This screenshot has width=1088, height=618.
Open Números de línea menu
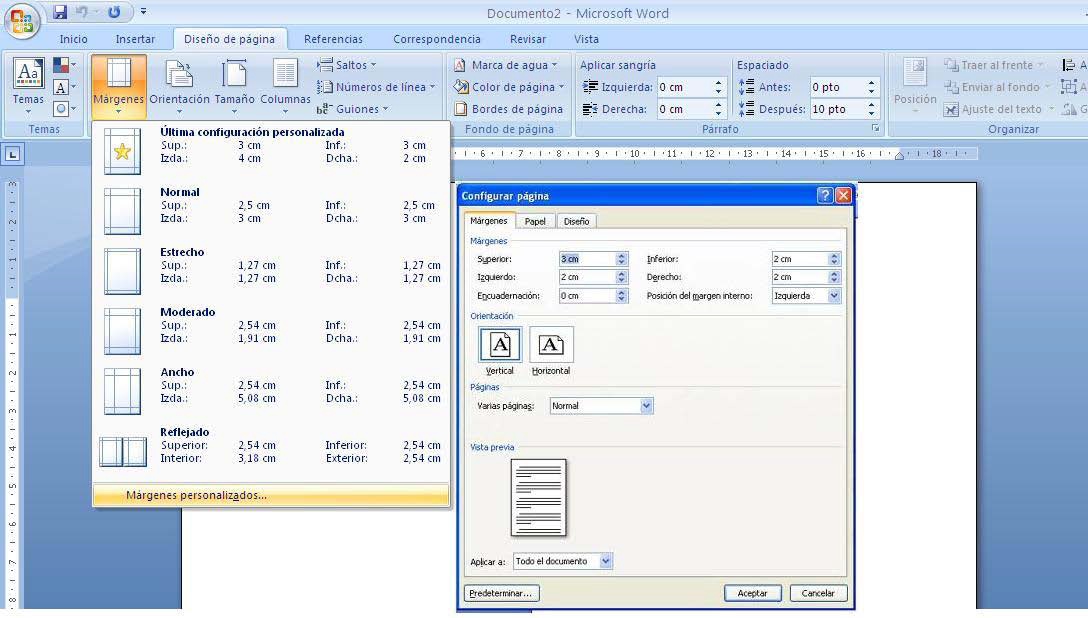click(376, 87)
